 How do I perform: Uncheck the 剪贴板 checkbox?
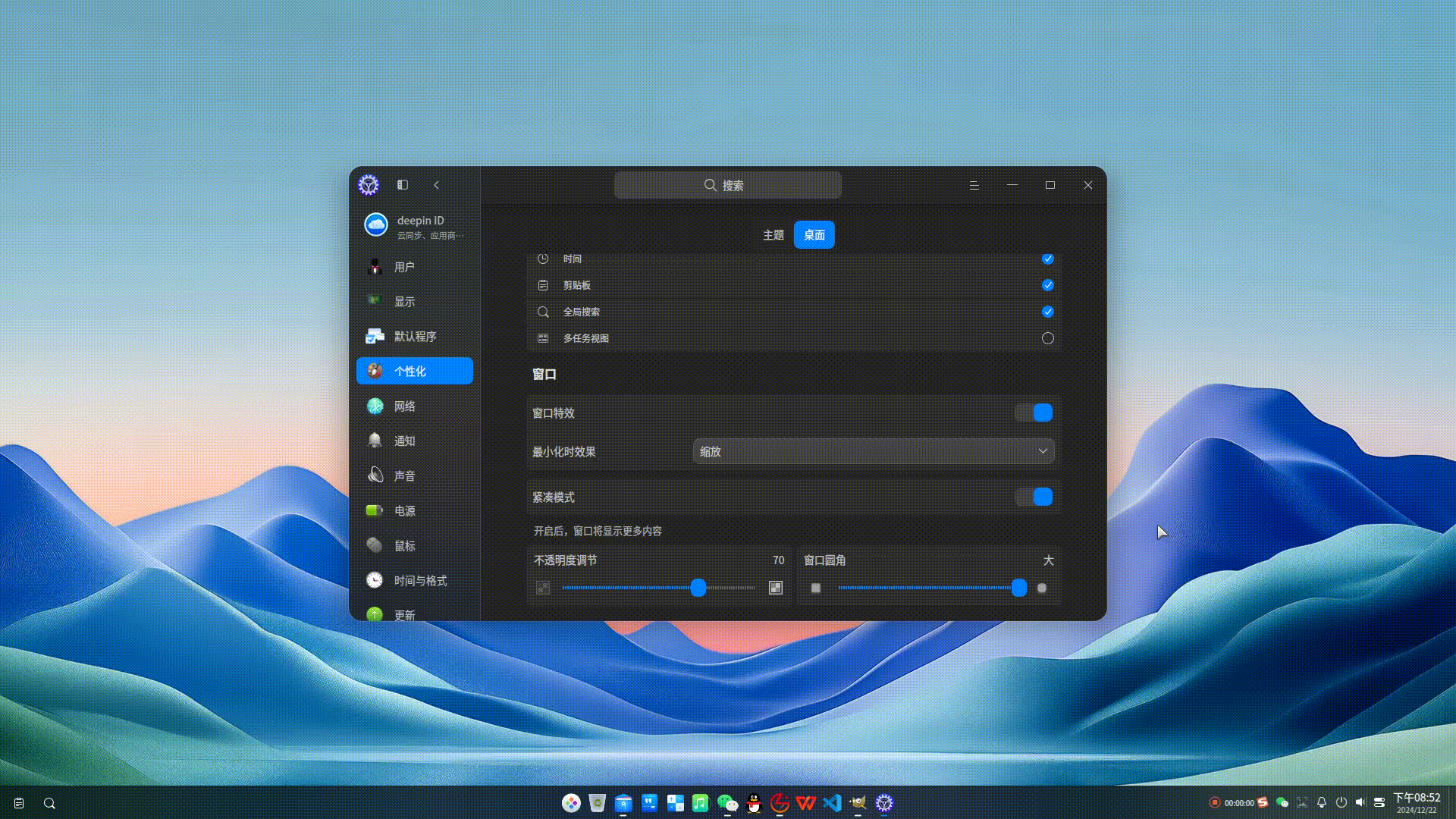[1048, 285]
